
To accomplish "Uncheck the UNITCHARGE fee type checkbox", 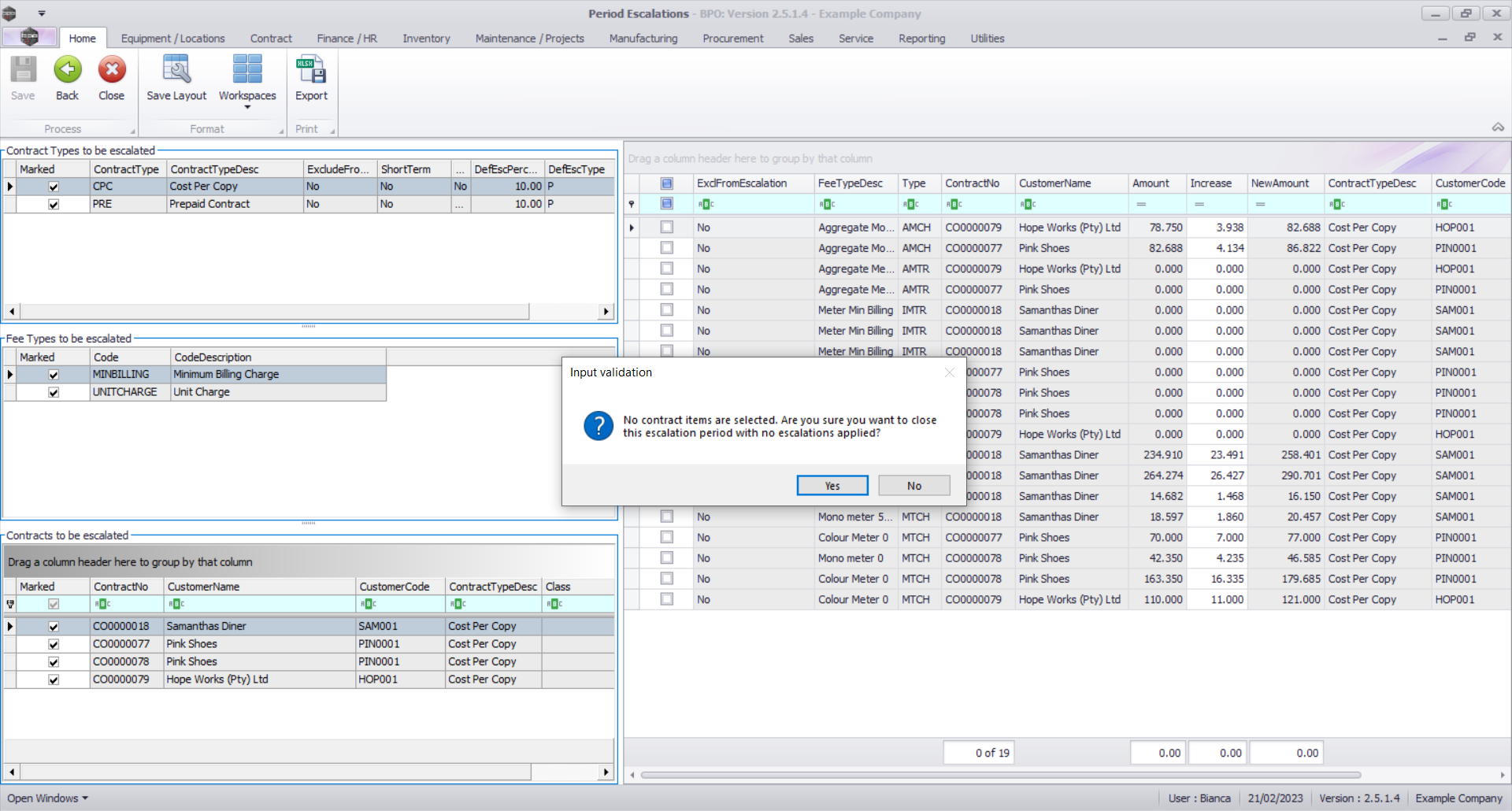I will pos(54,392).
